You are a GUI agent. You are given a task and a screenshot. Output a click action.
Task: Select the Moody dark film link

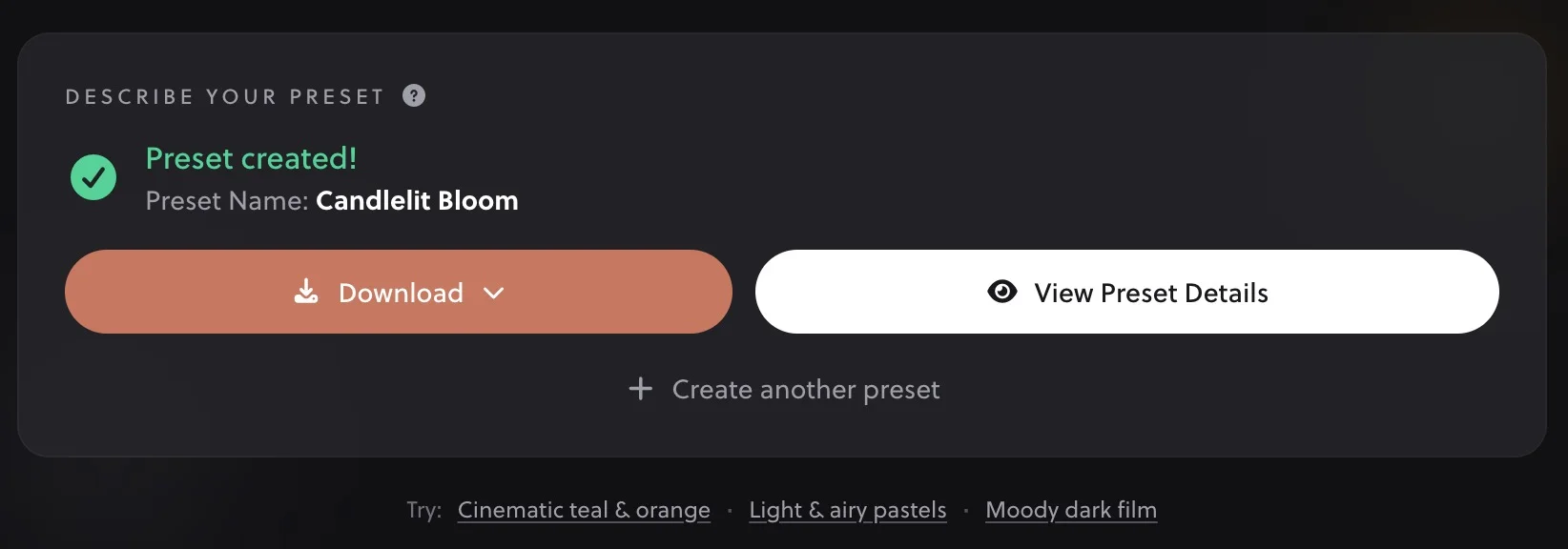coord(1070,510)
